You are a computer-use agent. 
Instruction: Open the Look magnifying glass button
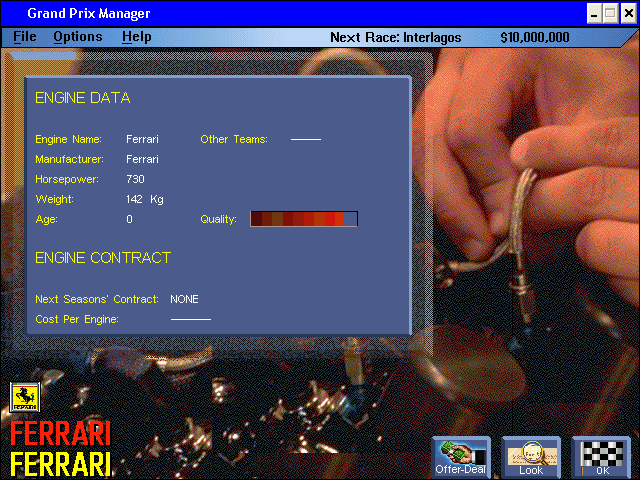pos(531,457)
